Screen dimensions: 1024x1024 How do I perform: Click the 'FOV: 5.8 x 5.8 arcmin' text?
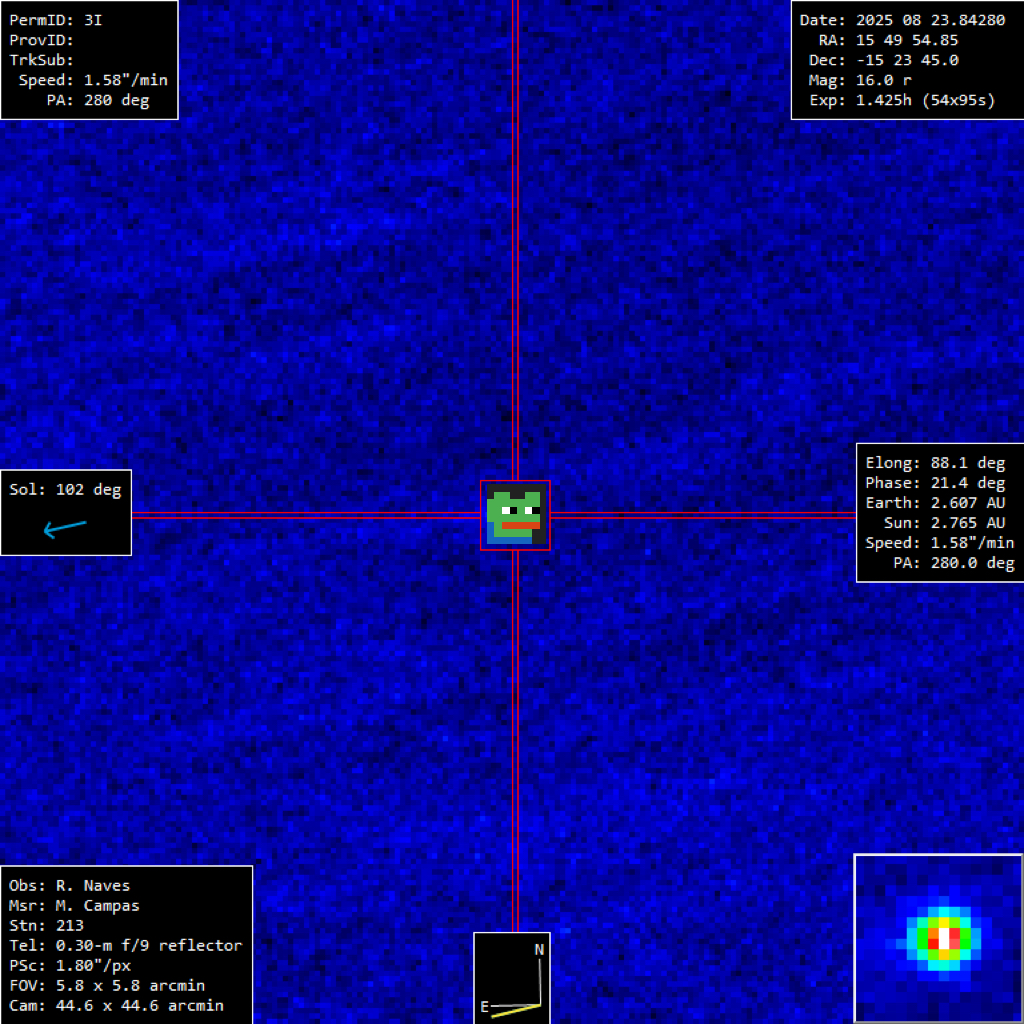[x=107, y=986]
